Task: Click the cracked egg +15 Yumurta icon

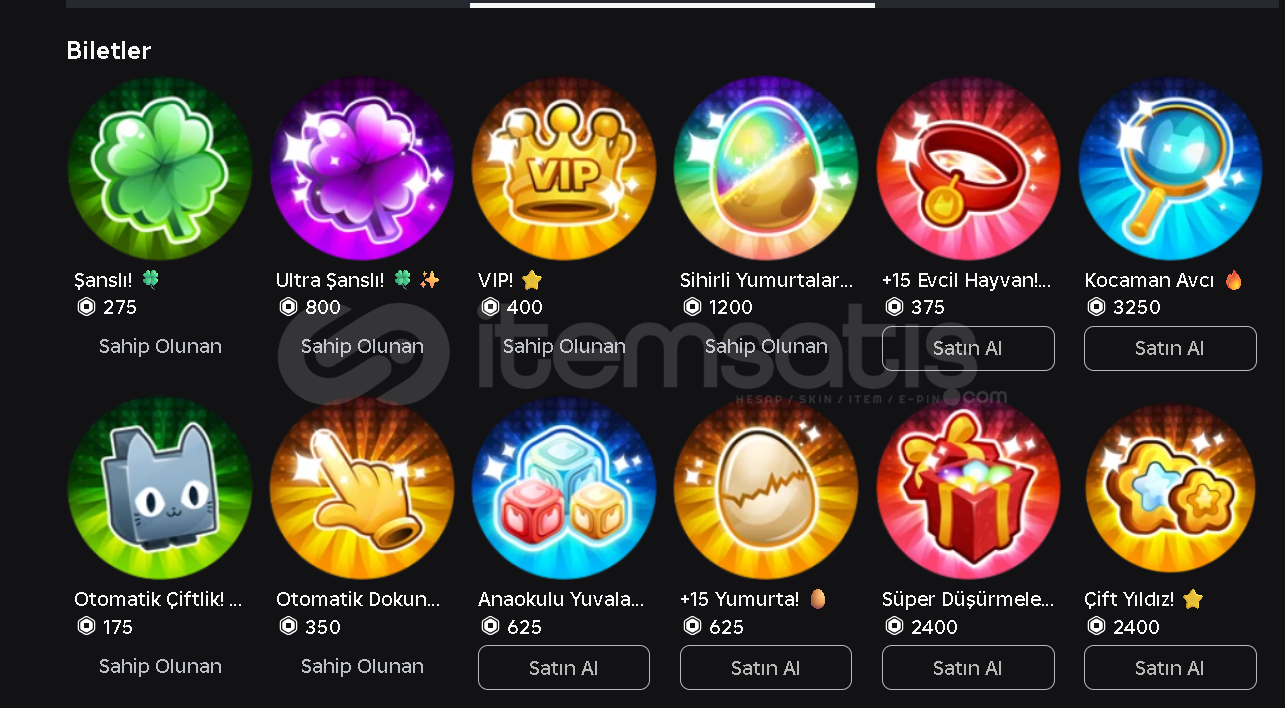Action: [x=766, y=488]
